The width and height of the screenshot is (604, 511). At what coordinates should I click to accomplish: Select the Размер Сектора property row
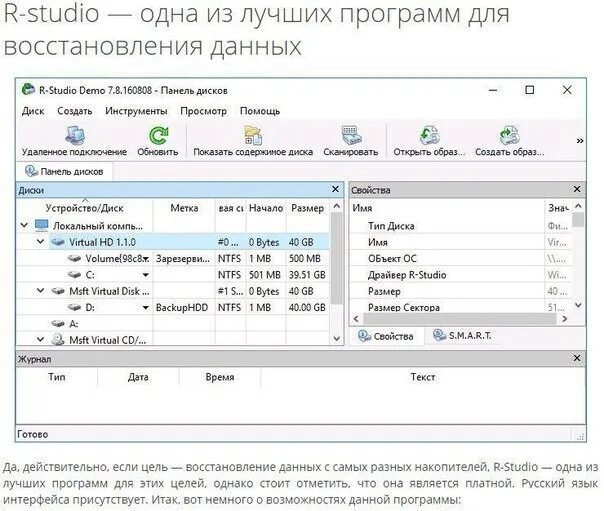pyautogui.click(x=460, y=307)
